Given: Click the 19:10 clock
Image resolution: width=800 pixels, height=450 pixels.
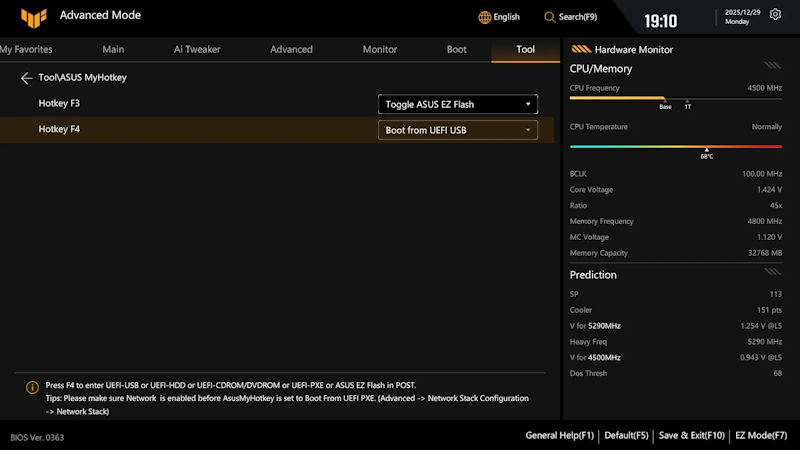Looking at the screenshot, I should click(x=661, y=21).
